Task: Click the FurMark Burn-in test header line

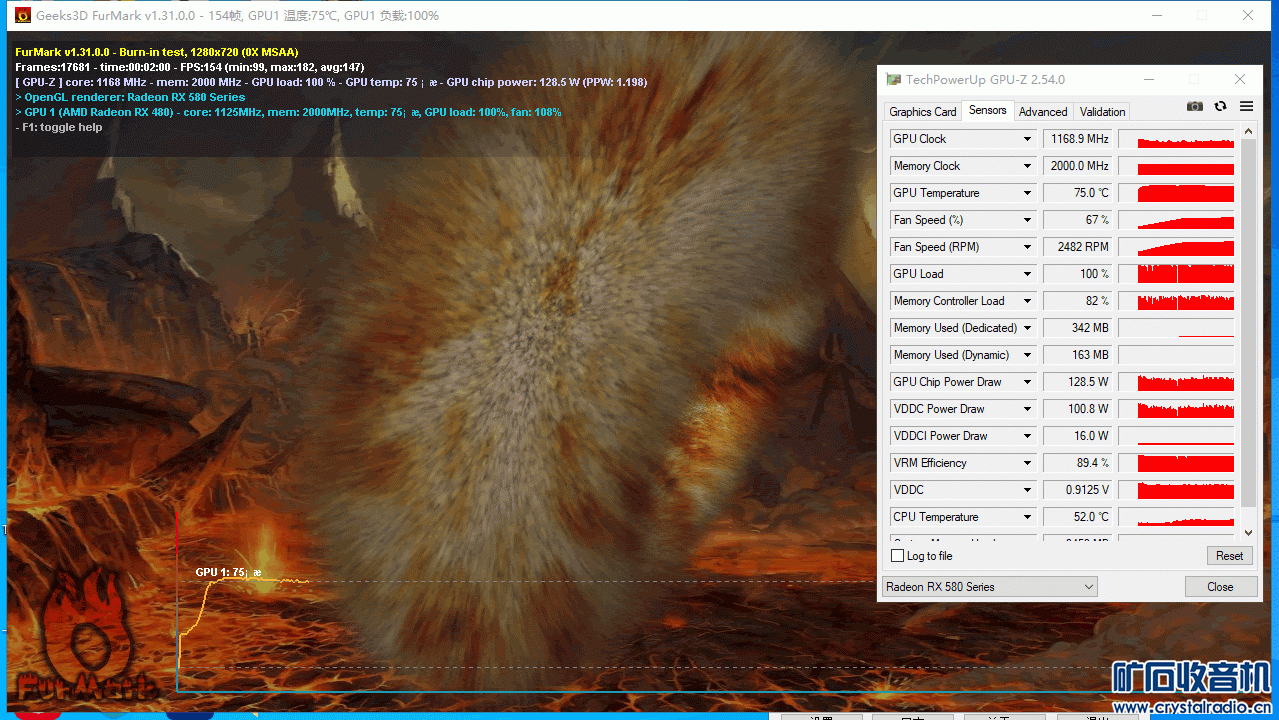Action: click(157, 52)
